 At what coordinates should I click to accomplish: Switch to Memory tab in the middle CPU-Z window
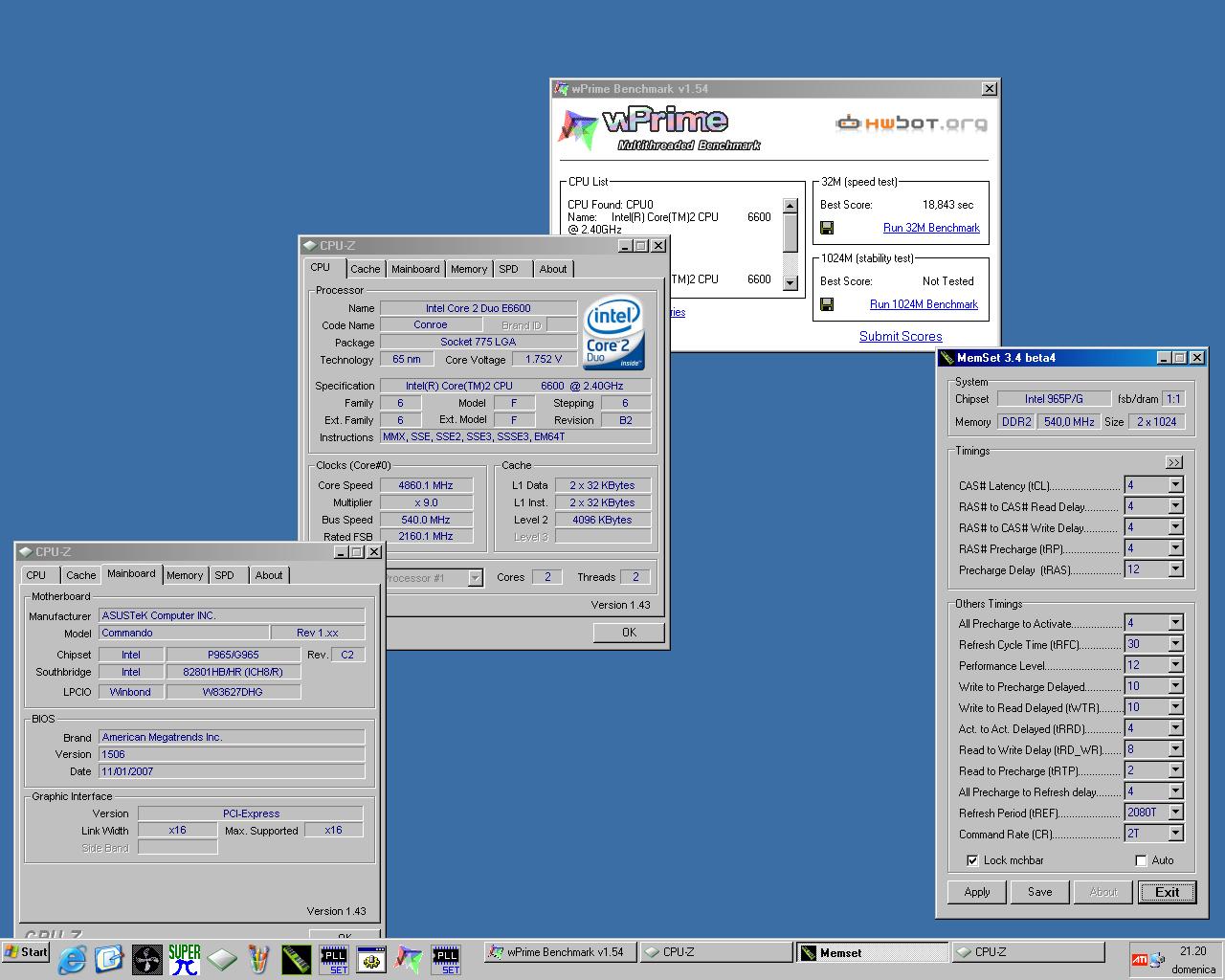tap(469, 269)
